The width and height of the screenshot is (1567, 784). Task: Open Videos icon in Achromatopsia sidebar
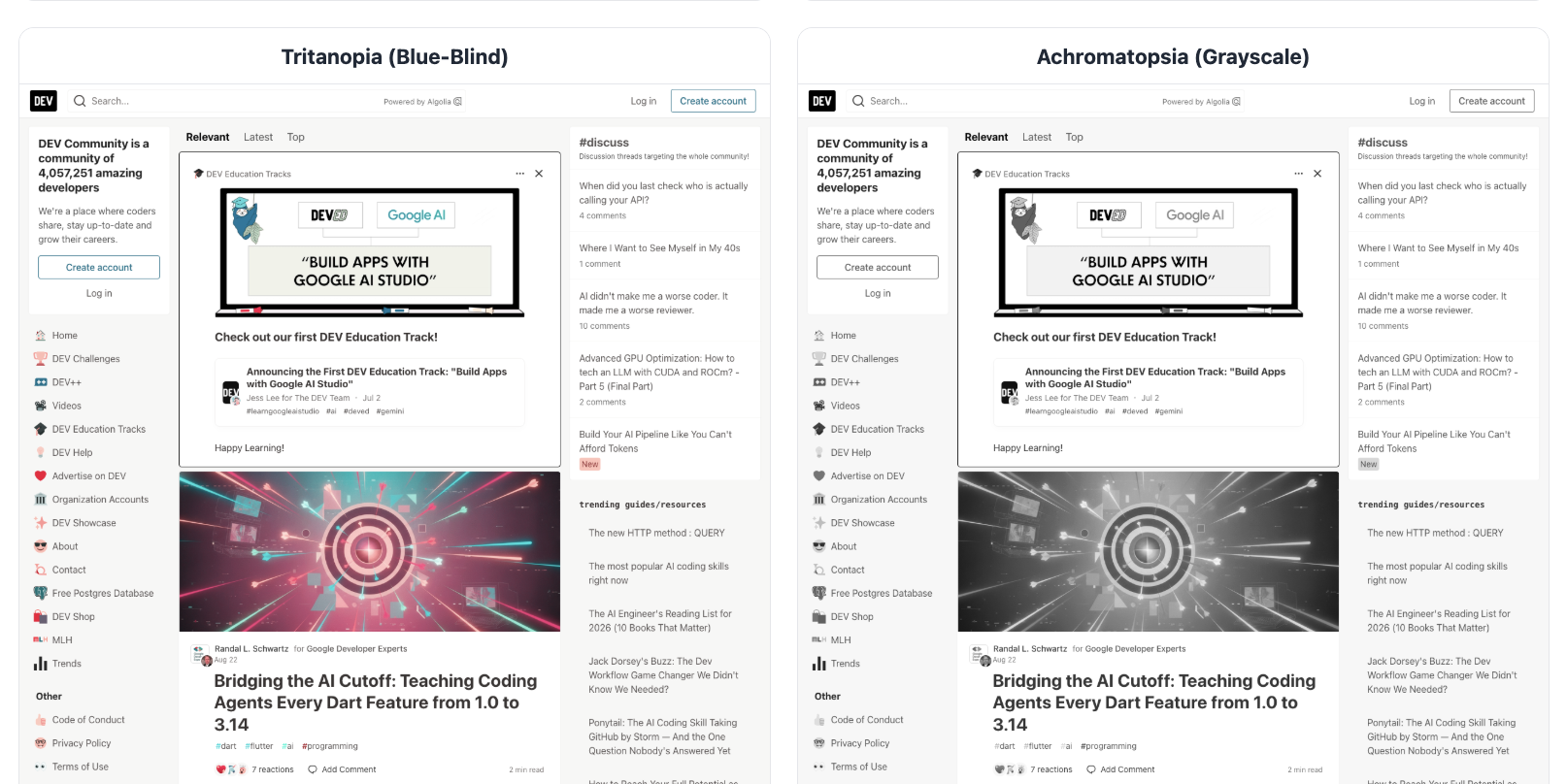pyautogui.click(x=819, y=406)
